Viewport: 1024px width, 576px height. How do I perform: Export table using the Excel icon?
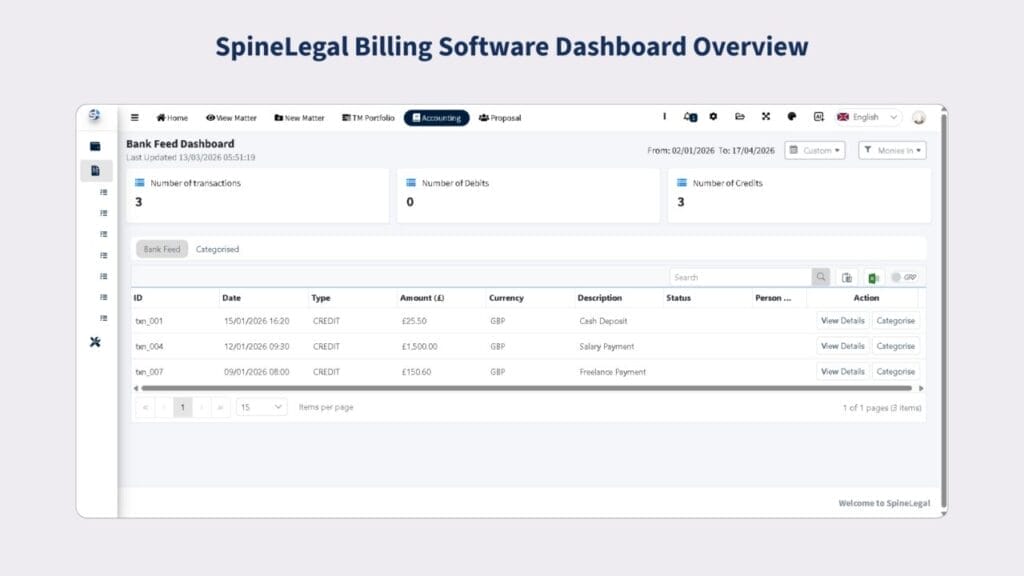point(873,277)
